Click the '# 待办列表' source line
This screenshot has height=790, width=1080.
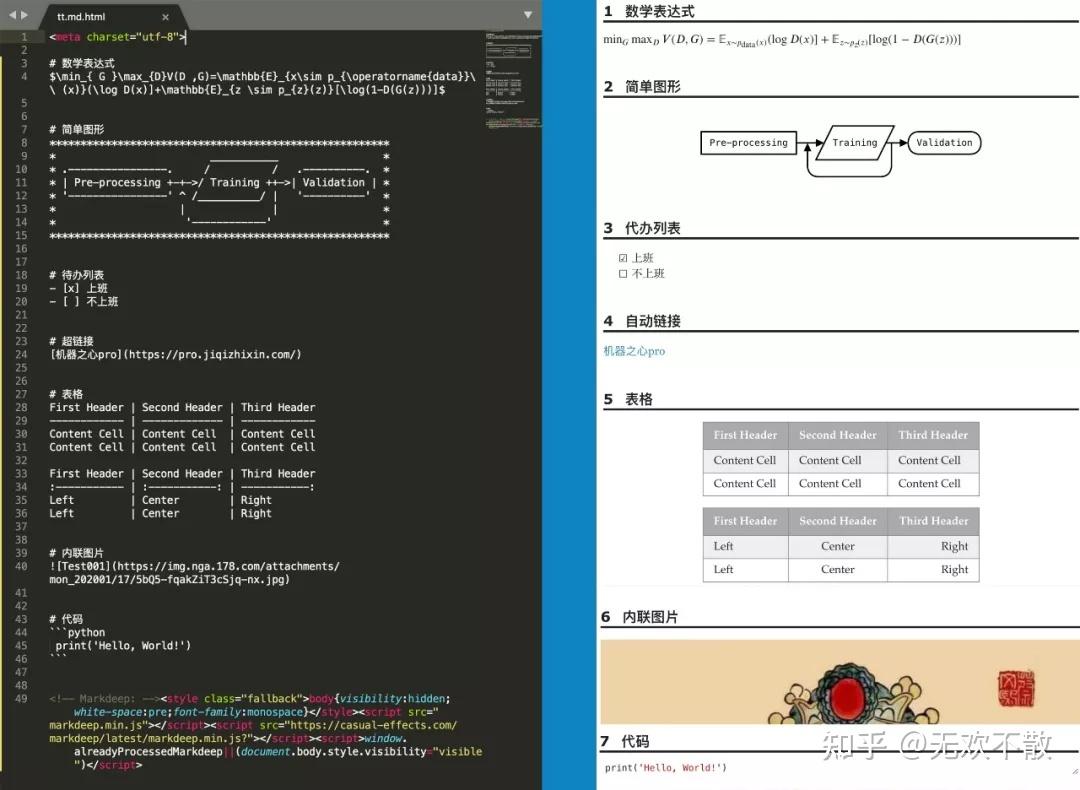tap(76, 275)
